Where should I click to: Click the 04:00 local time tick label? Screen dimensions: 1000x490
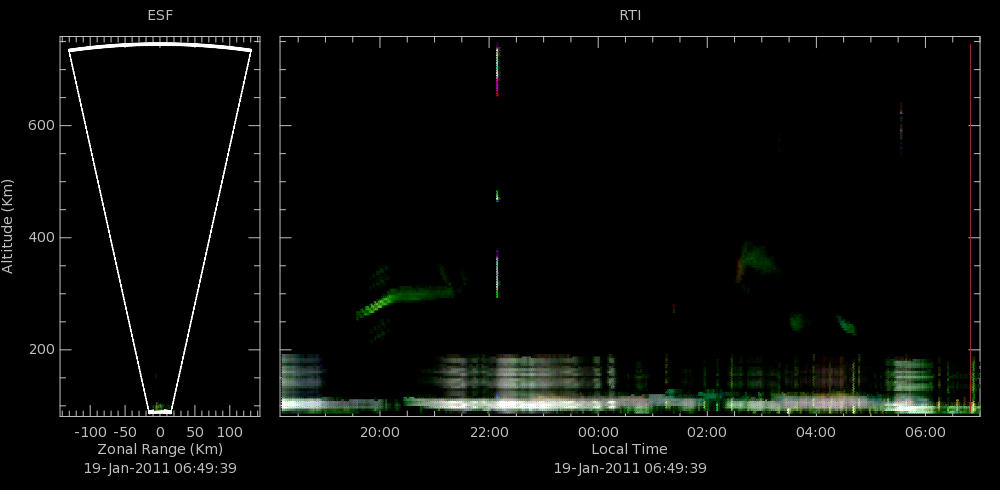tap(816, 432)
